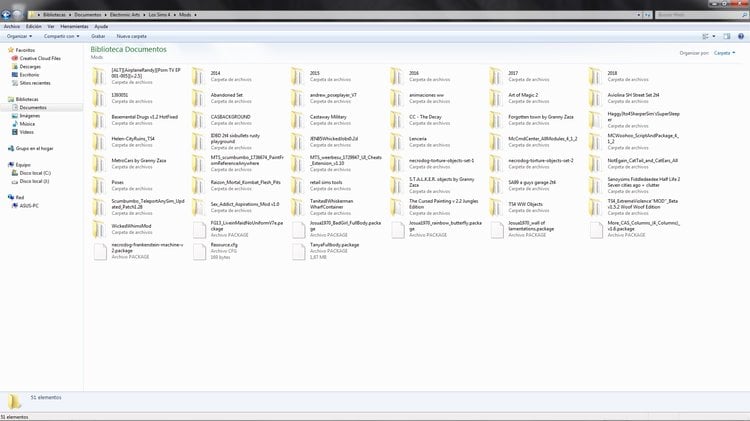
Task: Click the change view icon
Action: (705, 36)
